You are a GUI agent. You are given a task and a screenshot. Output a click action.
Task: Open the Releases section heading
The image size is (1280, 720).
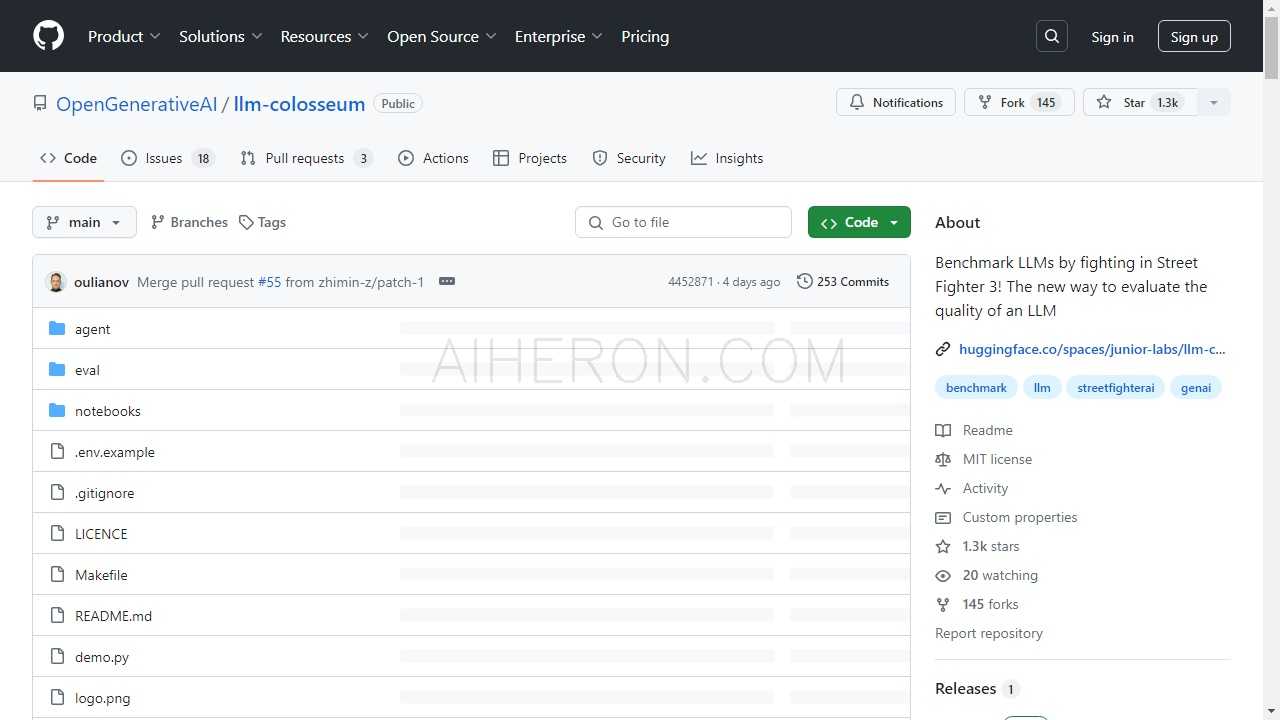pos(965,688)
